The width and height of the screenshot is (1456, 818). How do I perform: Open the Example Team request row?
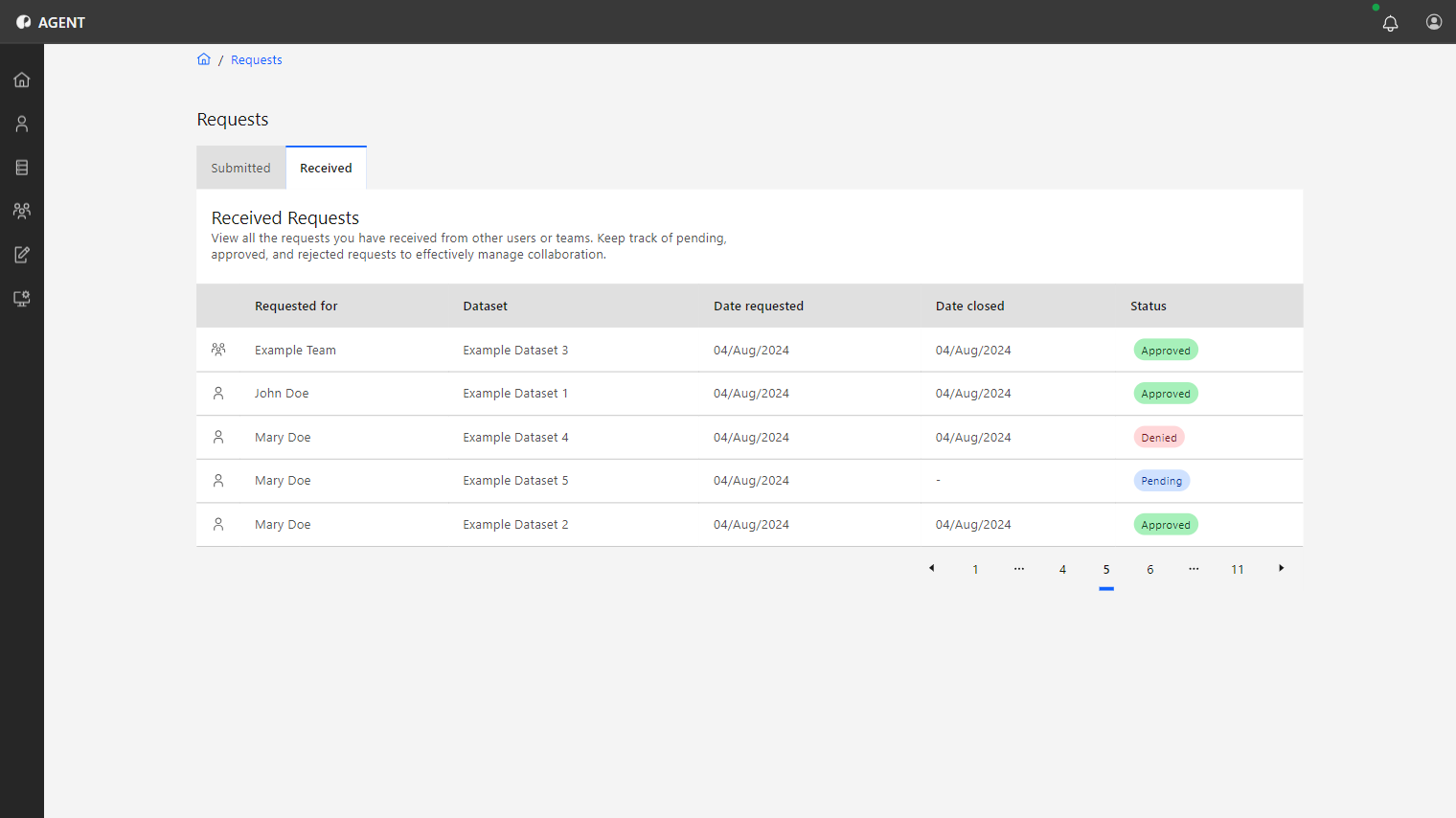[x=749, y=350]
